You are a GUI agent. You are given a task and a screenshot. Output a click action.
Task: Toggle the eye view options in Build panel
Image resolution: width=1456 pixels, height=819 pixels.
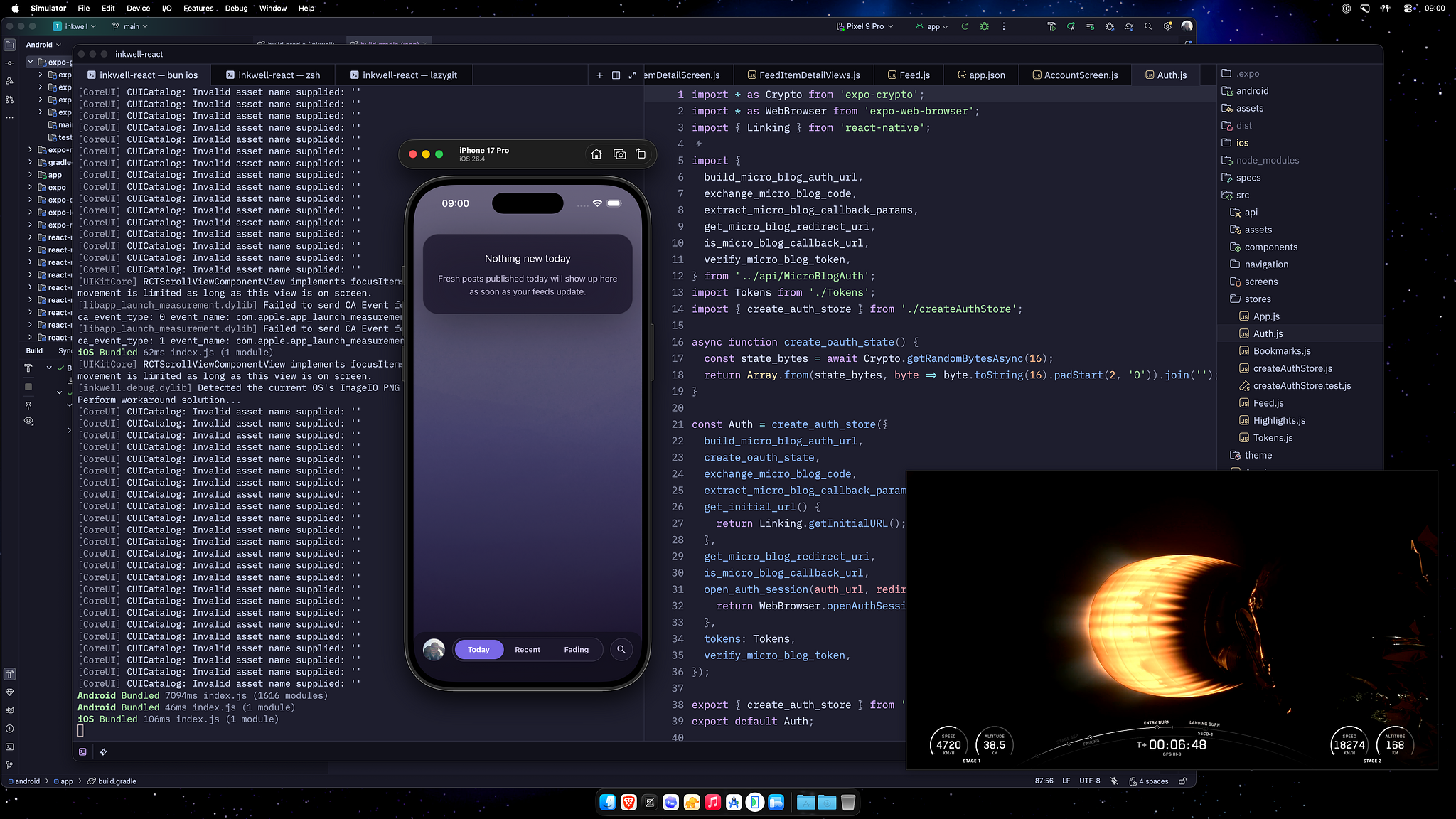[28, 421]
